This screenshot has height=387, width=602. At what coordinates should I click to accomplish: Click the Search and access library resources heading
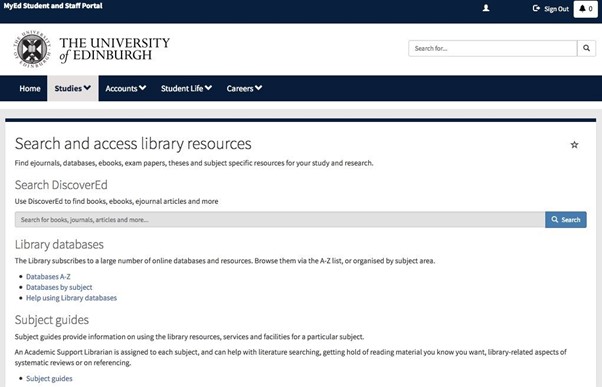pos(133,144)
